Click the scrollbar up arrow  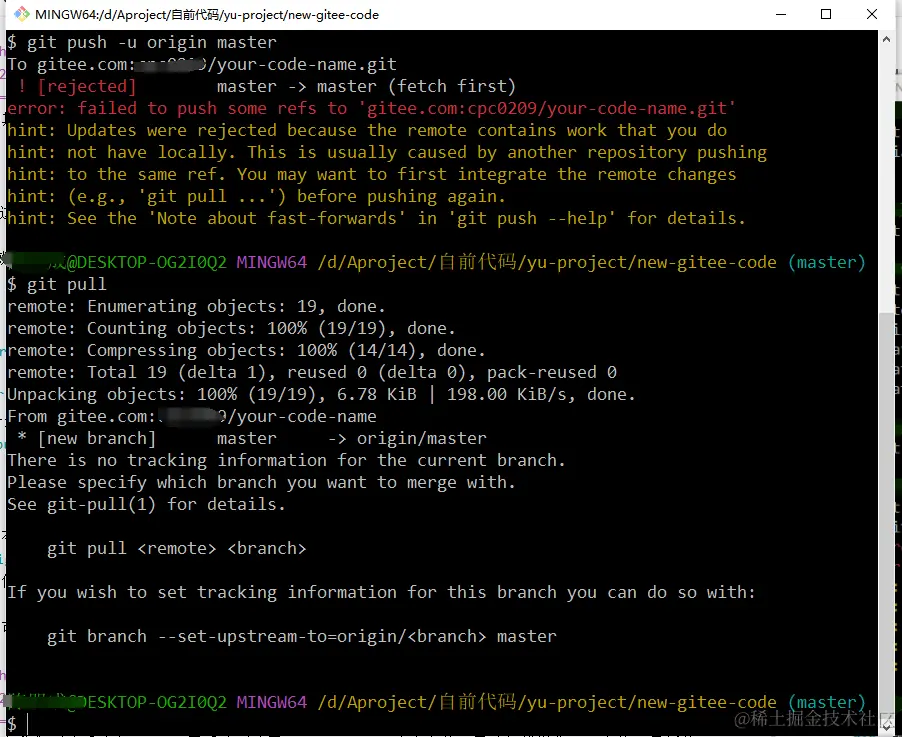[x=886, y=40]
